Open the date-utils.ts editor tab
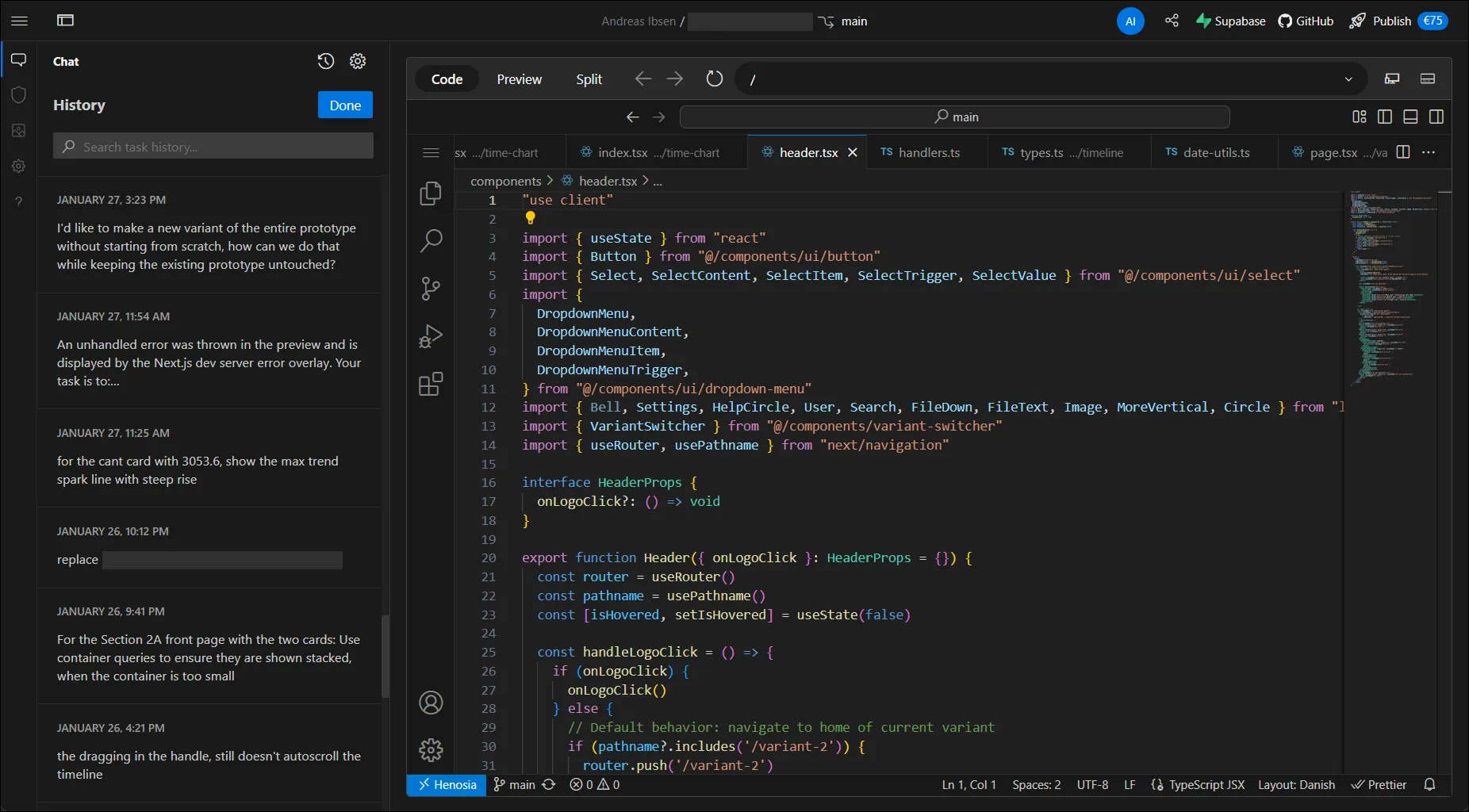The height and width of the screenshot is (812, 1469). pyautogui.click(x=1214, y=152)
